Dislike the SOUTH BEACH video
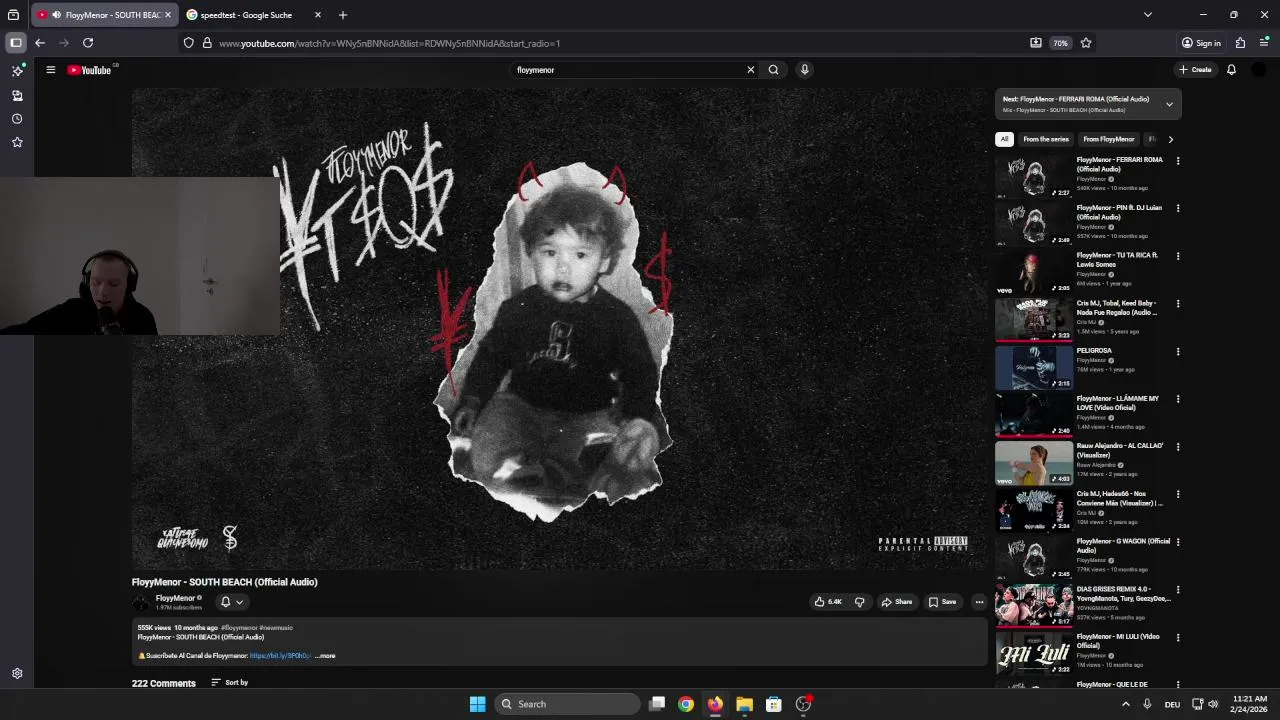Viewport: 1280px width, 720px height. (x=859, y=602)
